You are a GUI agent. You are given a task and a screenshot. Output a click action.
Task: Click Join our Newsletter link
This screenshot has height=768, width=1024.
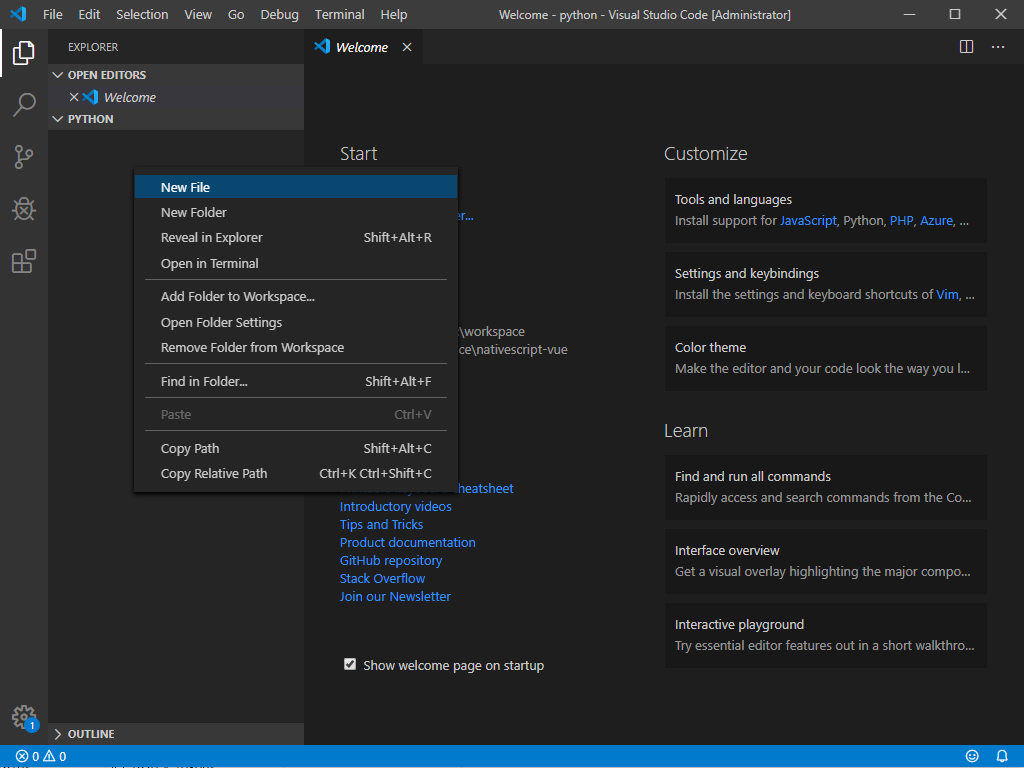[395, 596]
